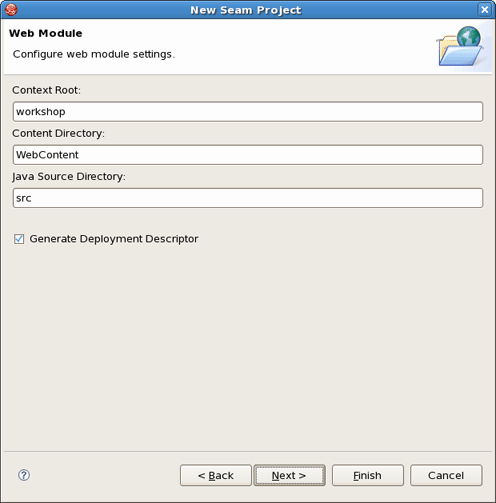Focus the Content Directory field

tap(248, 155)
